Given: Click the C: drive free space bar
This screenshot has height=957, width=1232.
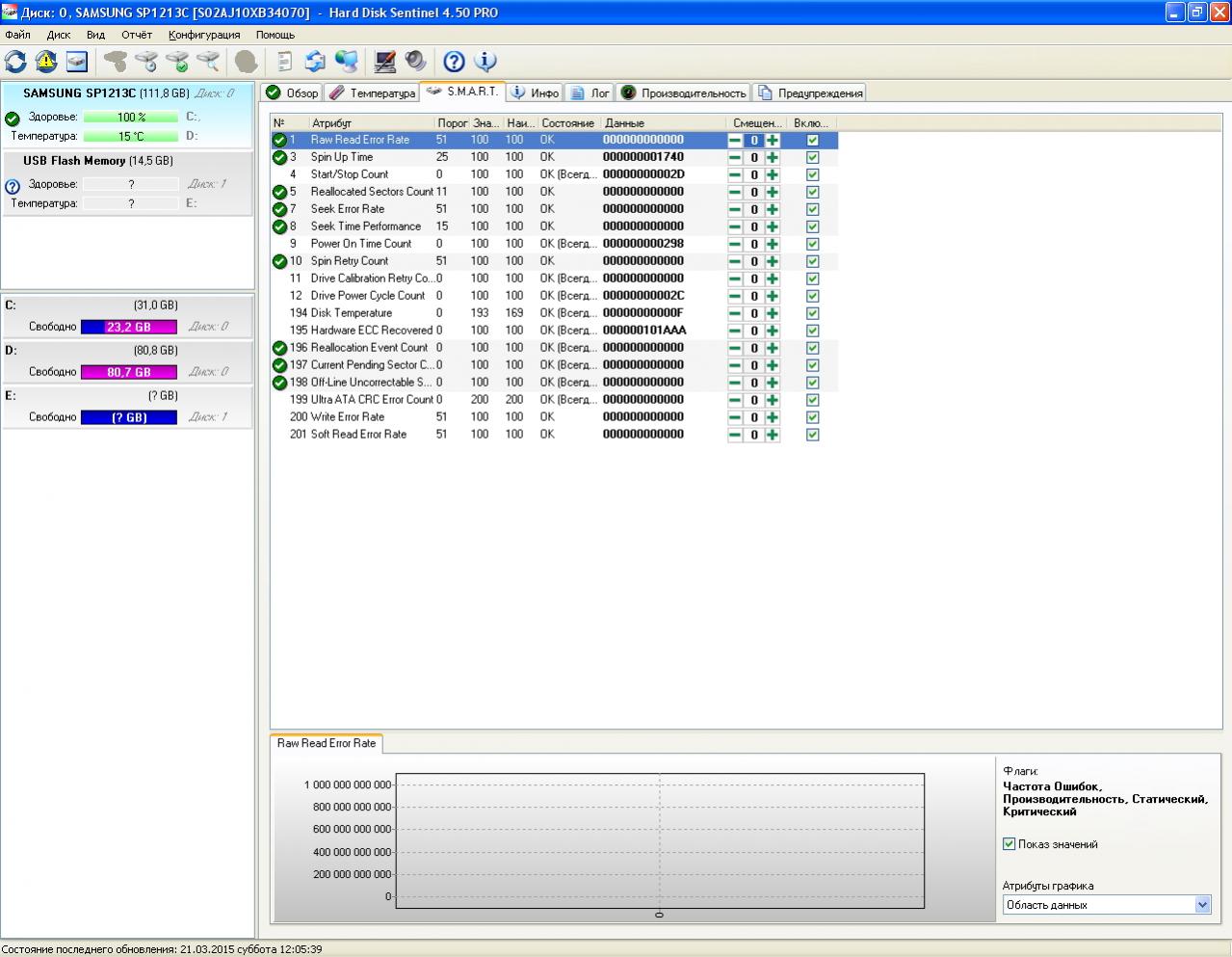Looking at the screenshot, I should point(129,327).
